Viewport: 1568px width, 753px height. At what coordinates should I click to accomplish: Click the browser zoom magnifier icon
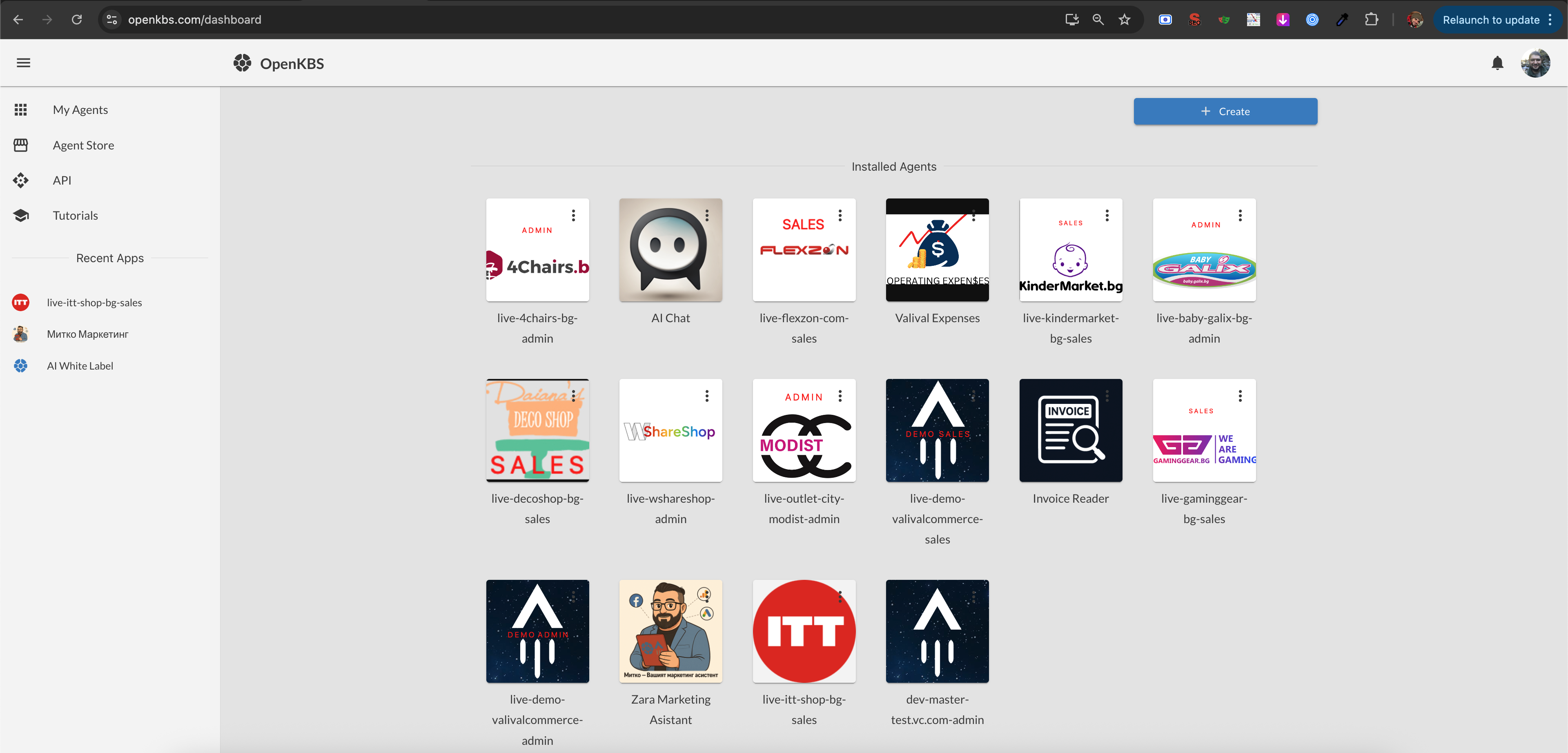tap(1098, 20)
